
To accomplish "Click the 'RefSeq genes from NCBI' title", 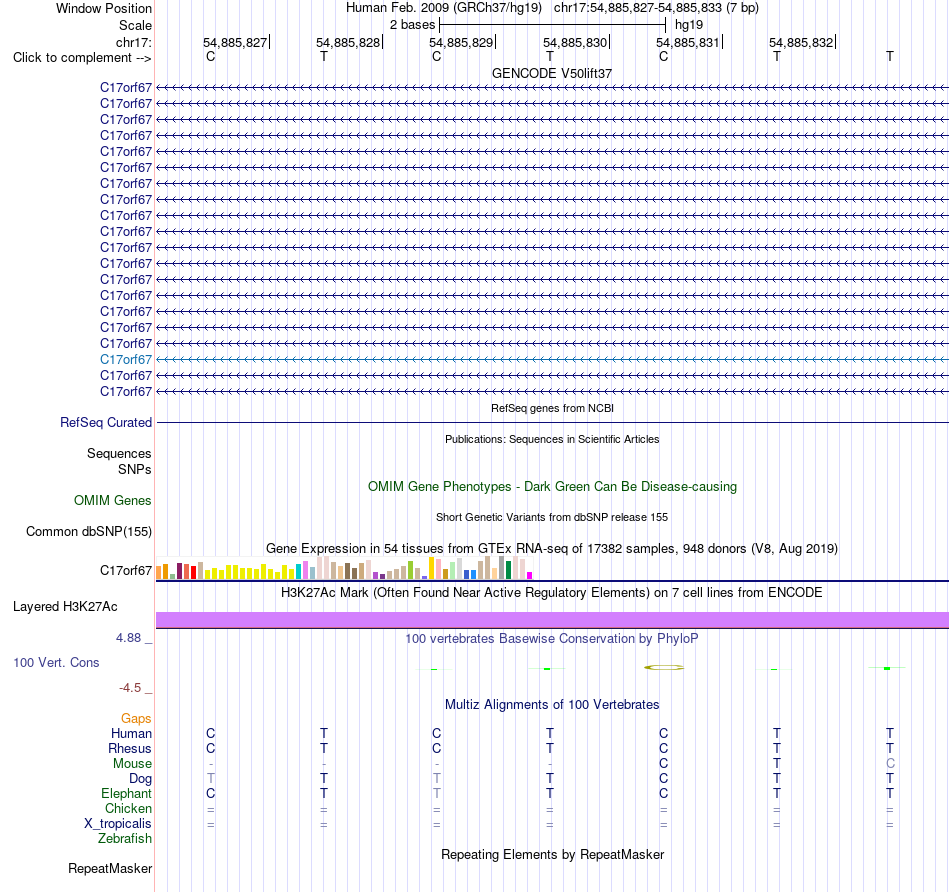I will pos(552,408).
